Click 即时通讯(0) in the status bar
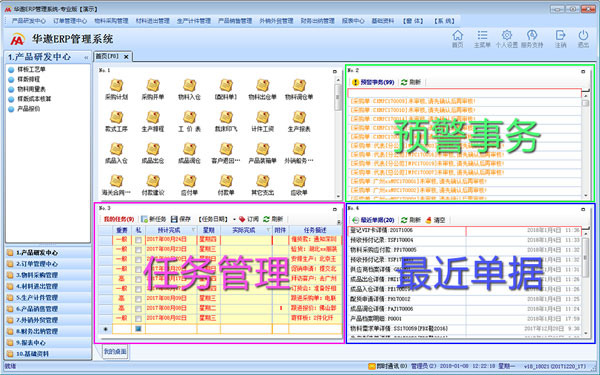600x375 pixels. (388, 367)
